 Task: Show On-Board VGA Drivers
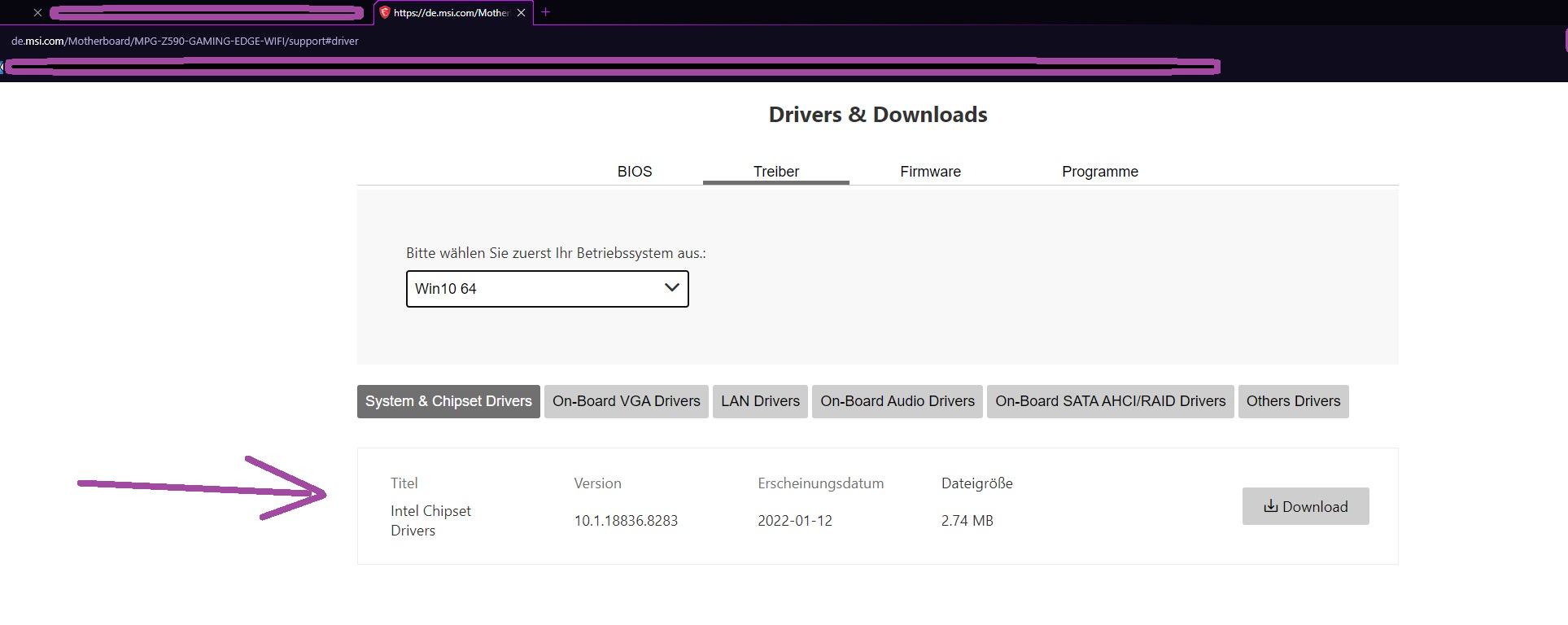tap(627, 401)
